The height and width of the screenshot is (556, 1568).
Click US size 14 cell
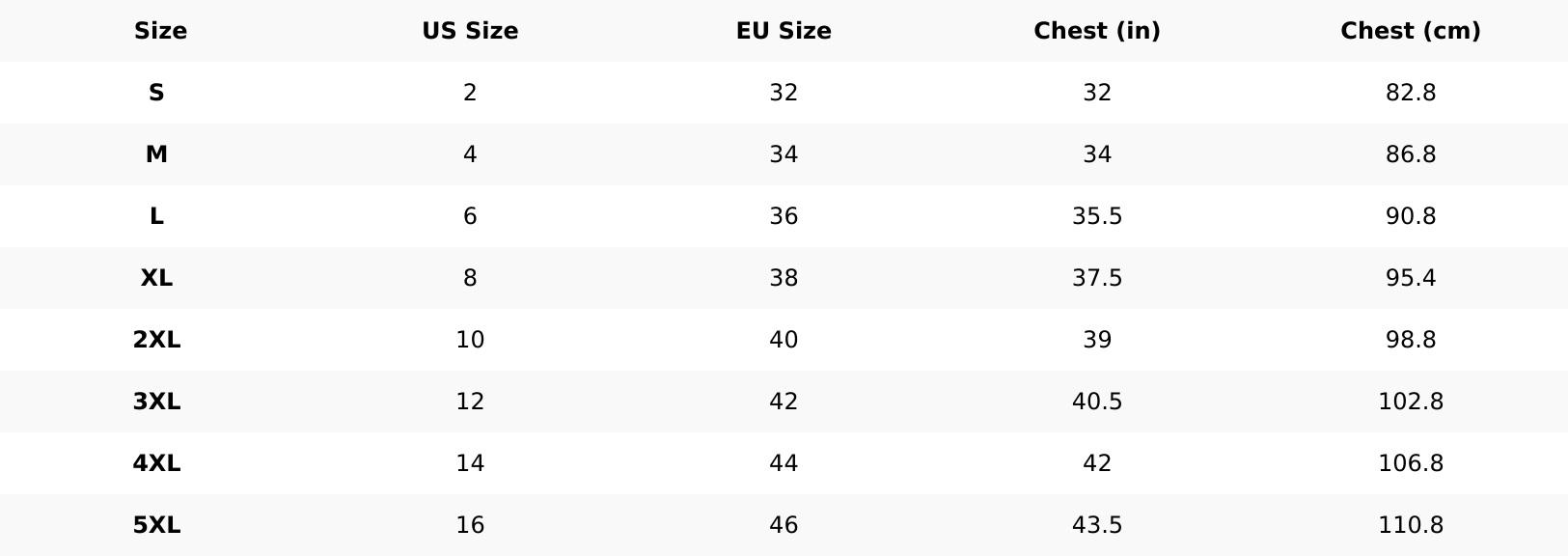[470, 463]
